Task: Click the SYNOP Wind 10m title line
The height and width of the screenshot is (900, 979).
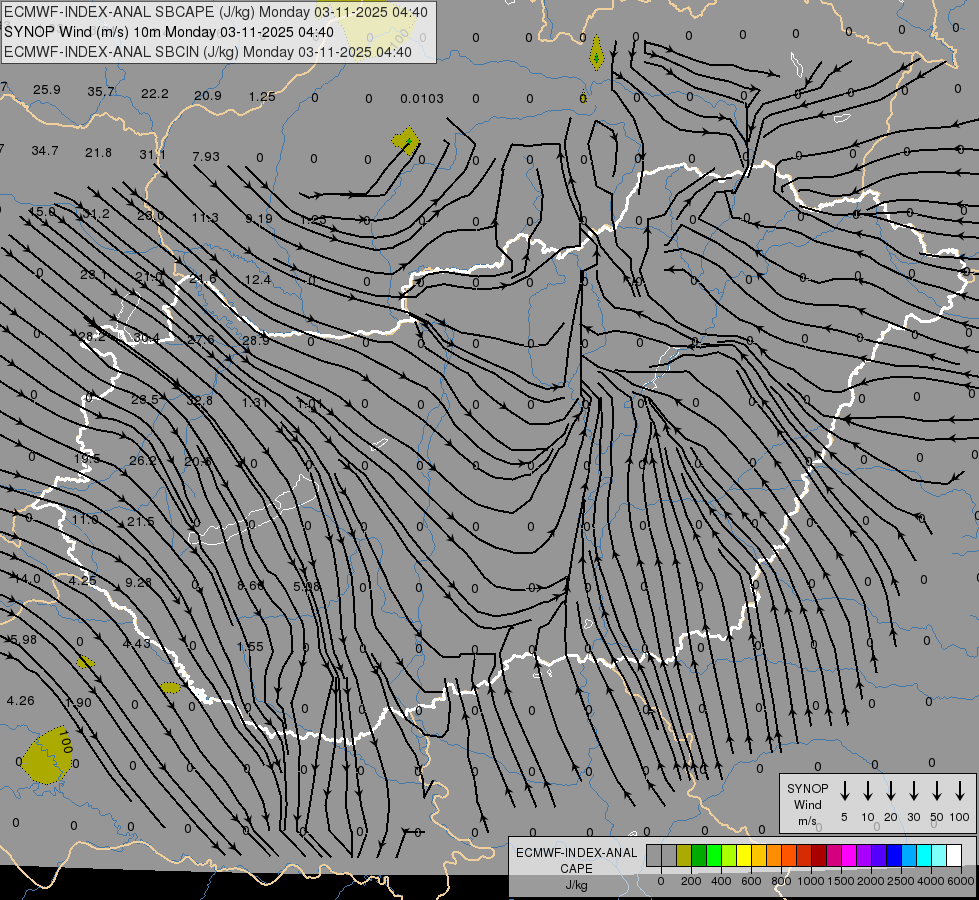Action: (x=169, y=32)
